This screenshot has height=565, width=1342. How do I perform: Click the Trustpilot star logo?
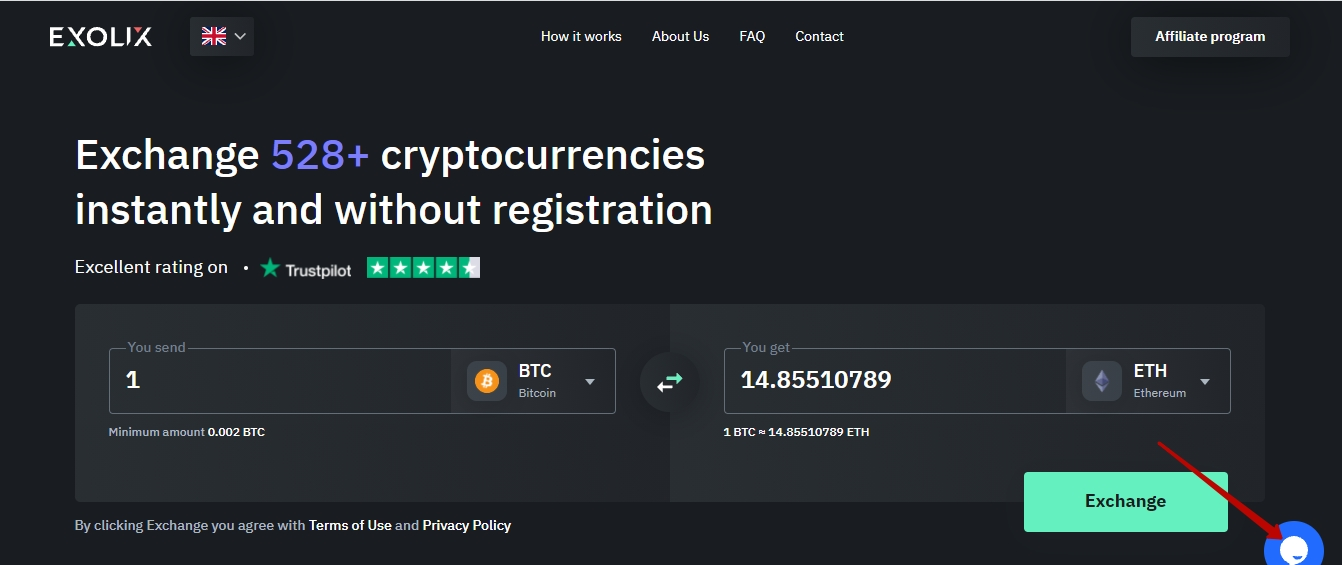270,268
